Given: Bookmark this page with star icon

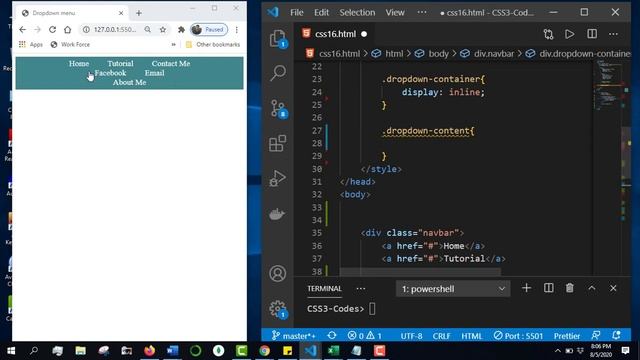Looking at the screenshot, I should (163, 29).
